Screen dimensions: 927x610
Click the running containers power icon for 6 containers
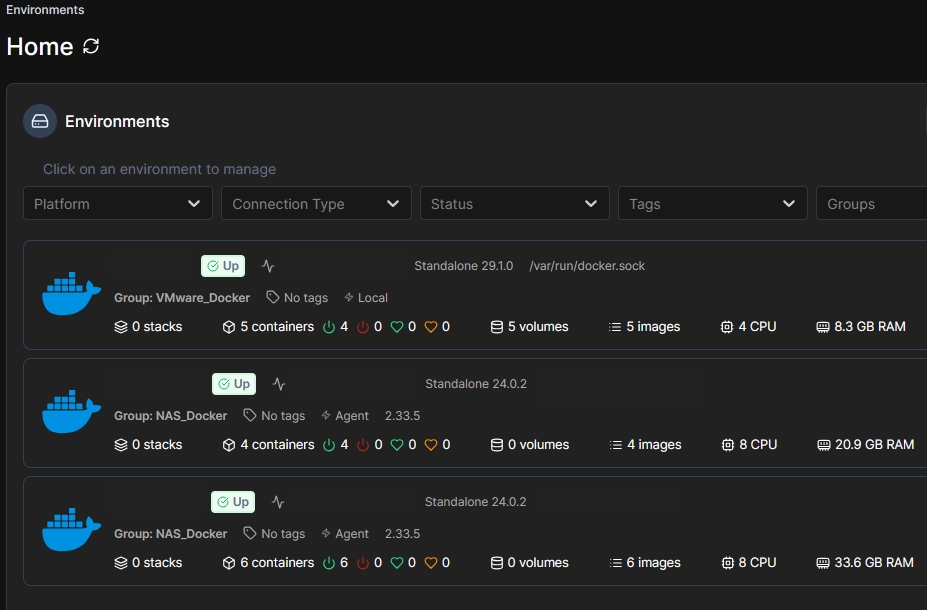pyautogui.click(x=329, y=563)
